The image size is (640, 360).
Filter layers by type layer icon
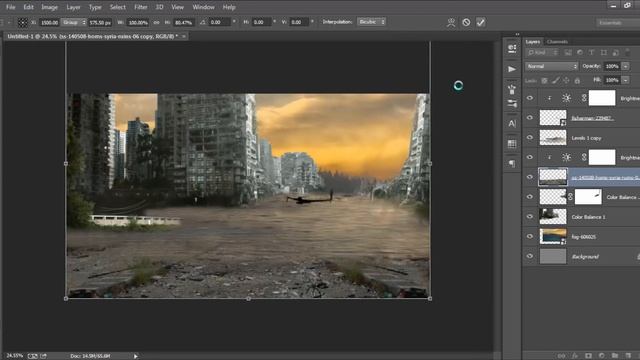coord(591,53)
